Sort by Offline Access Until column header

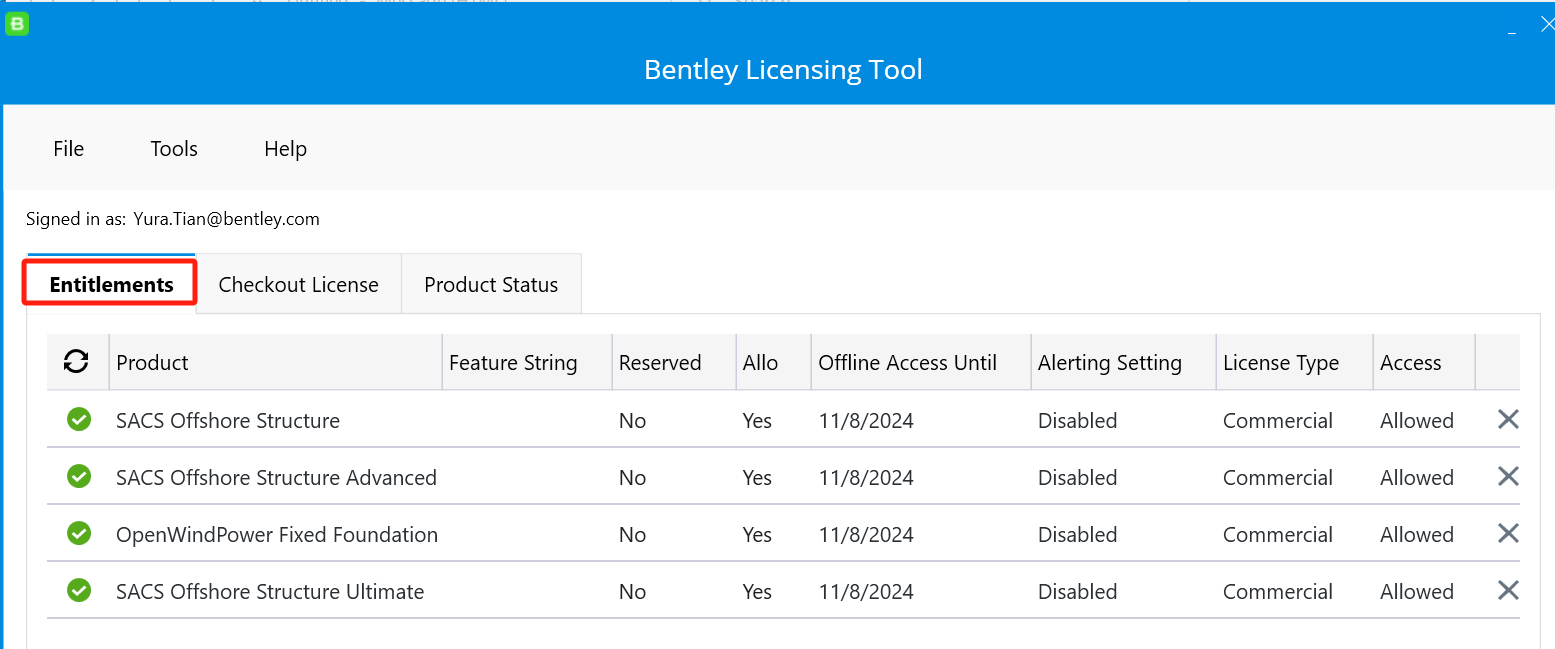click(907, 363)
